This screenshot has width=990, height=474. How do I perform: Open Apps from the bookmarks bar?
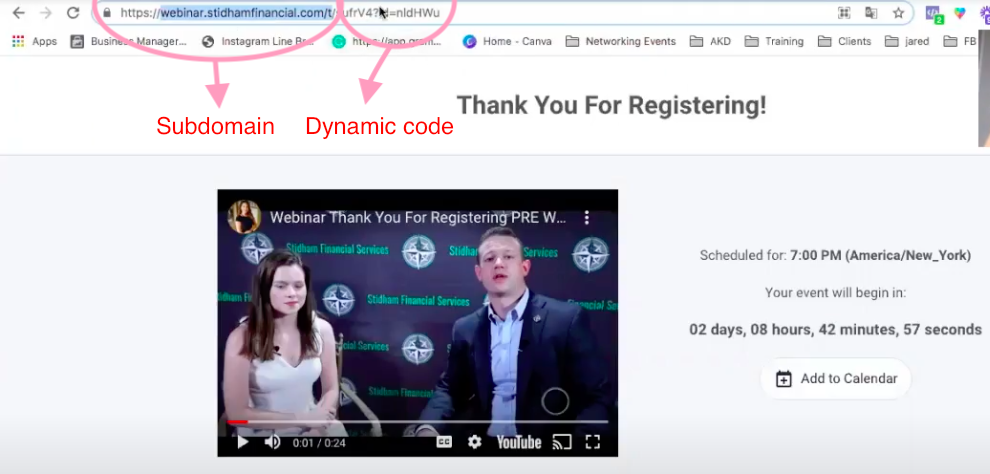pyautogui.click(x=35, y=42)
